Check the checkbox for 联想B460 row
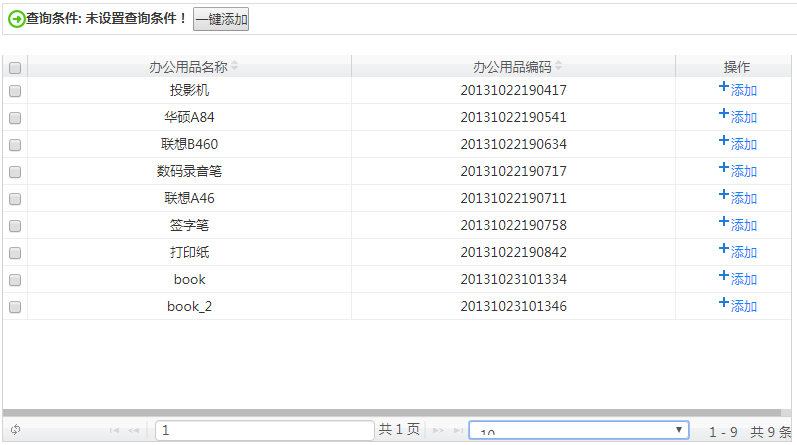Viewport: 797px width, 445px height. pyautogui.click(x=15, y=145)
